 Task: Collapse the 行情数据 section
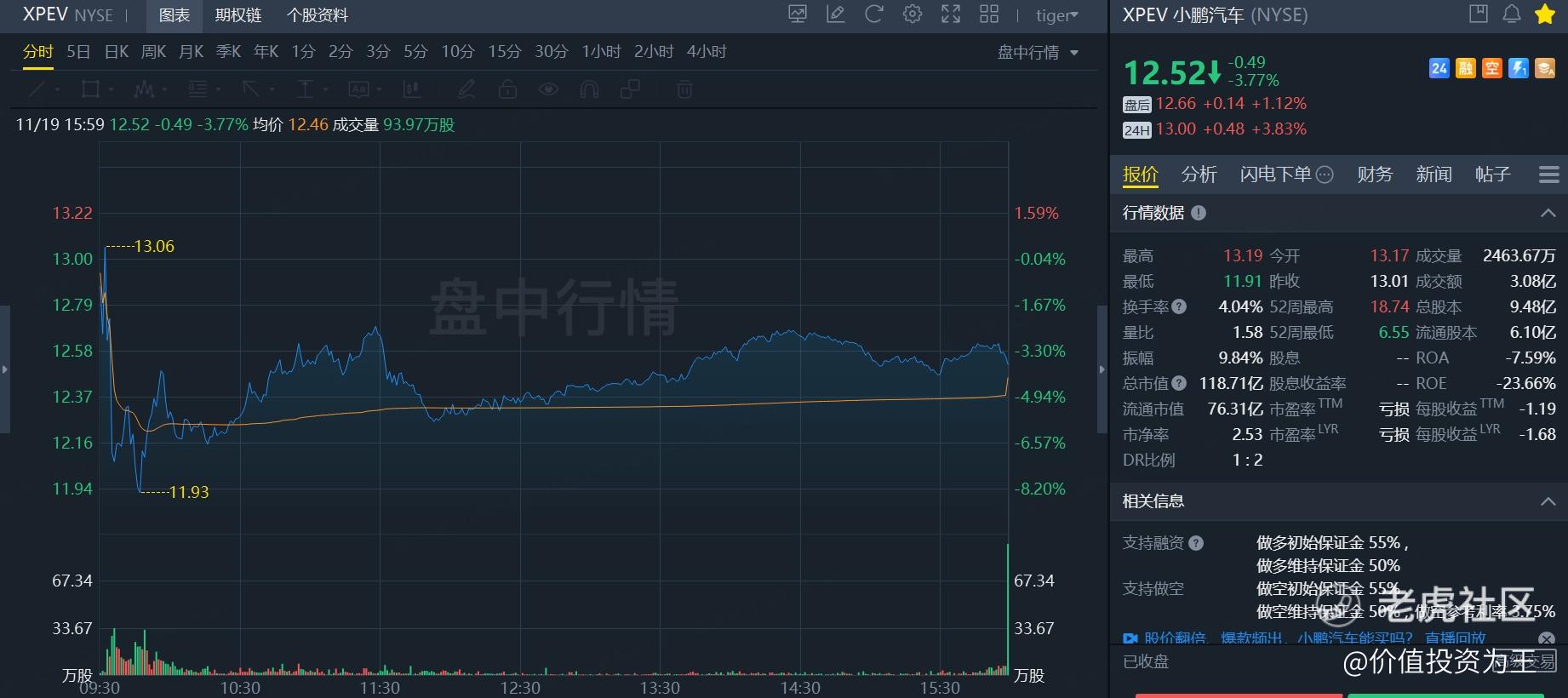pos(1548,213)
